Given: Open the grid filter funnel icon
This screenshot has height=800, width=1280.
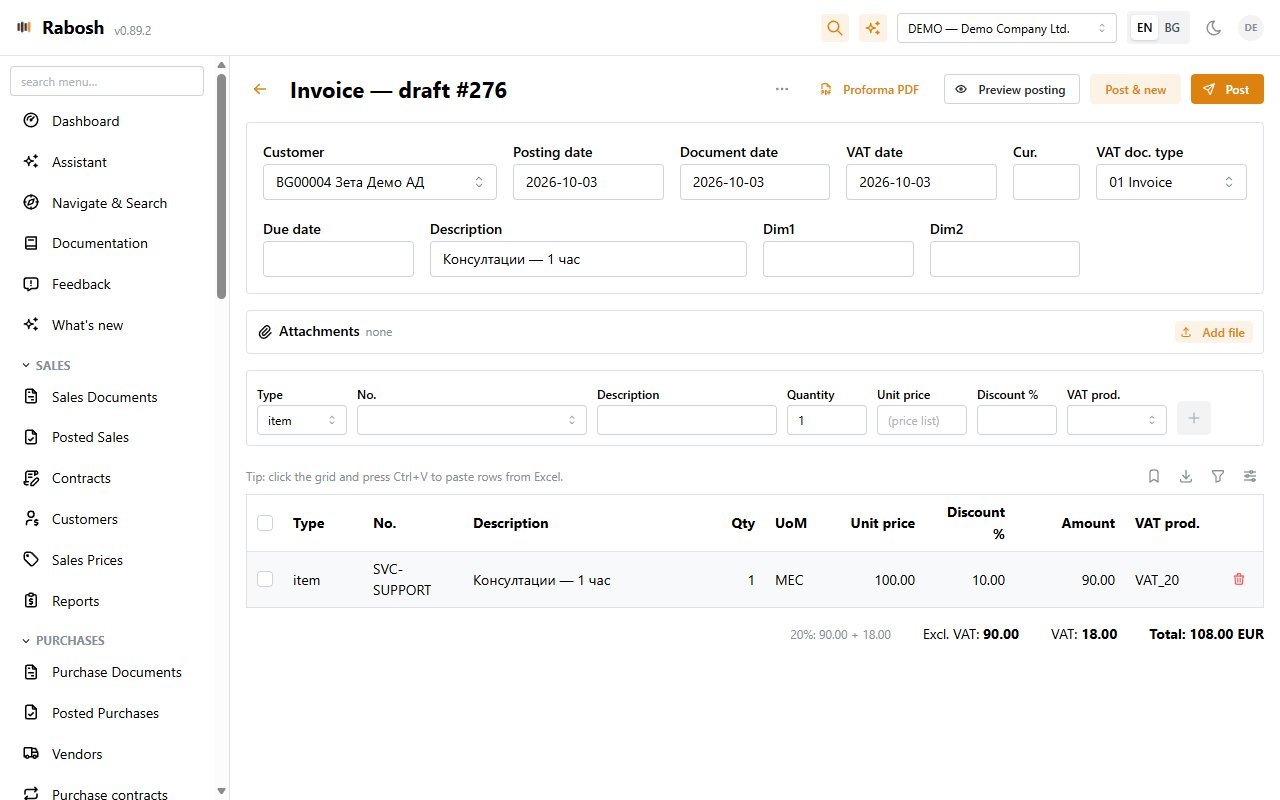Looking at the screenshot, I should [x=1218, y=477].
